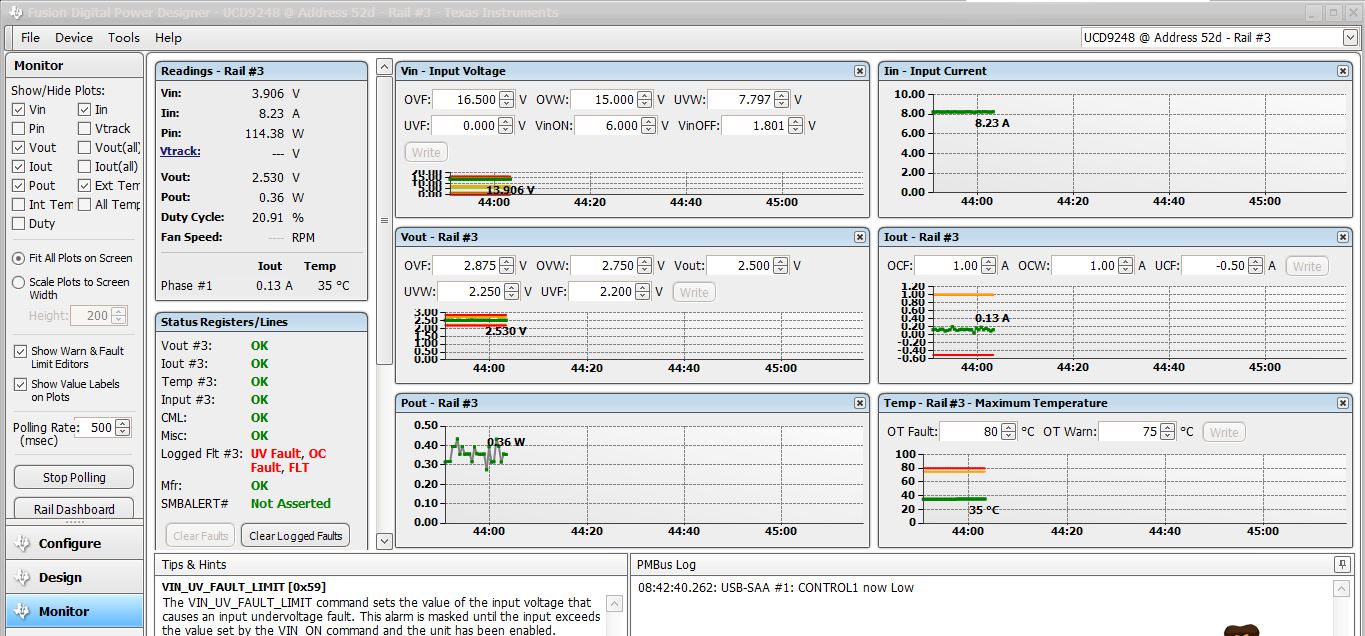
Task: Click the Vout OVF 2.875 field
Action: click(x=466, y=266)
